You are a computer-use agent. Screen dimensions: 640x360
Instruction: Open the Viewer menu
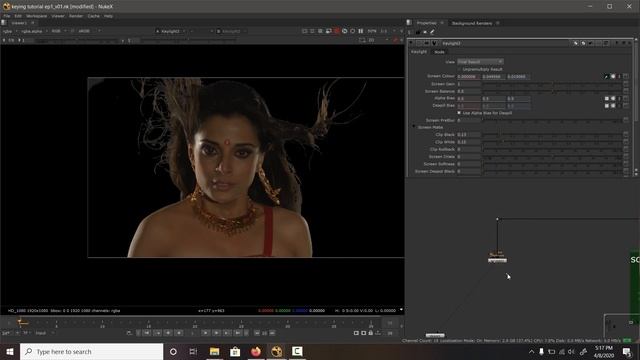(58, 16)
